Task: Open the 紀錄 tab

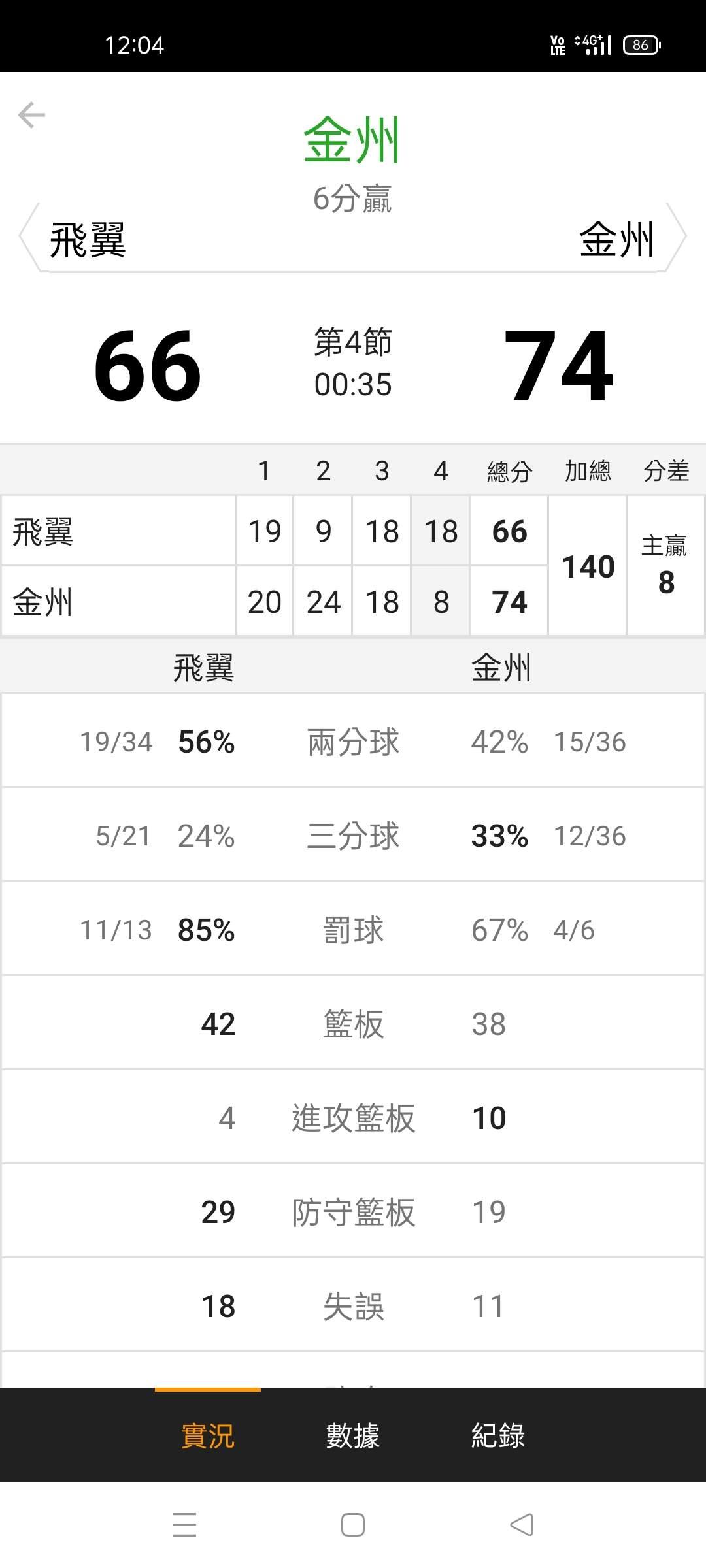Action: click(x=498, y=1435)
